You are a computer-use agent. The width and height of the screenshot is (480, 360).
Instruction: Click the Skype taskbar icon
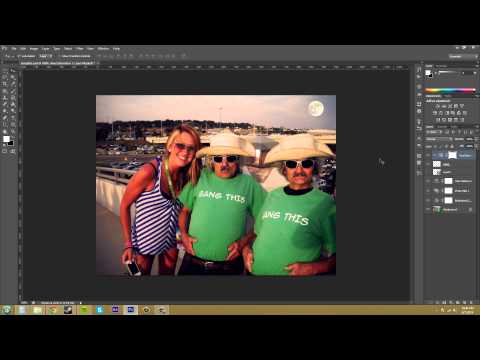100,310
